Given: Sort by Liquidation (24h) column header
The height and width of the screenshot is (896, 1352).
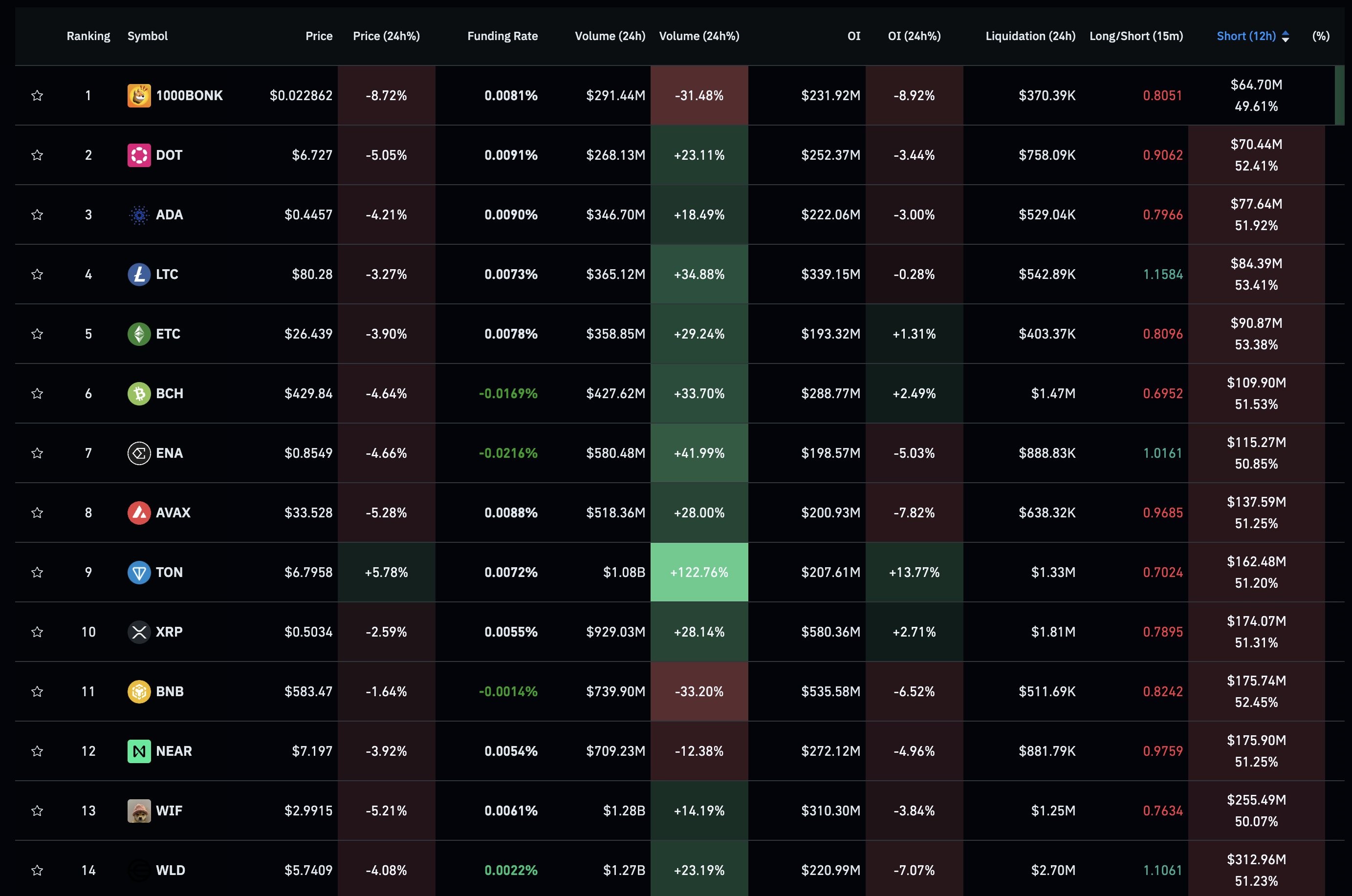Looking at the screenshot, I should [1030, 36].
